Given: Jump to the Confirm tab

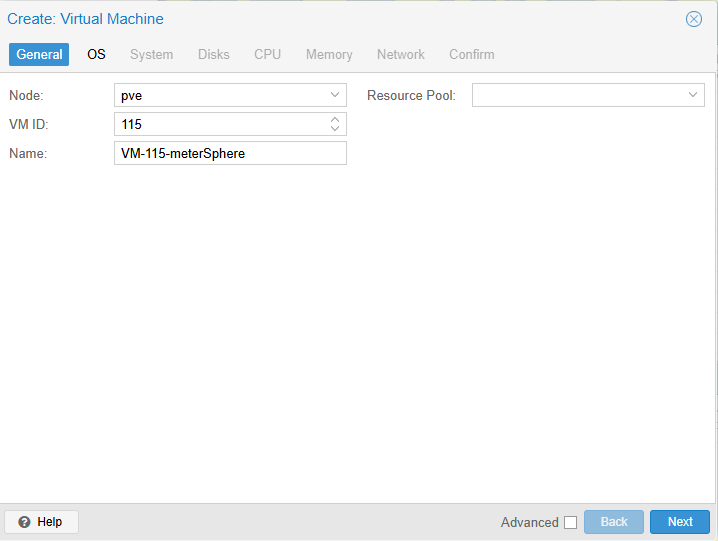Looking at the screenshot, I should click(x=471, y=55).
